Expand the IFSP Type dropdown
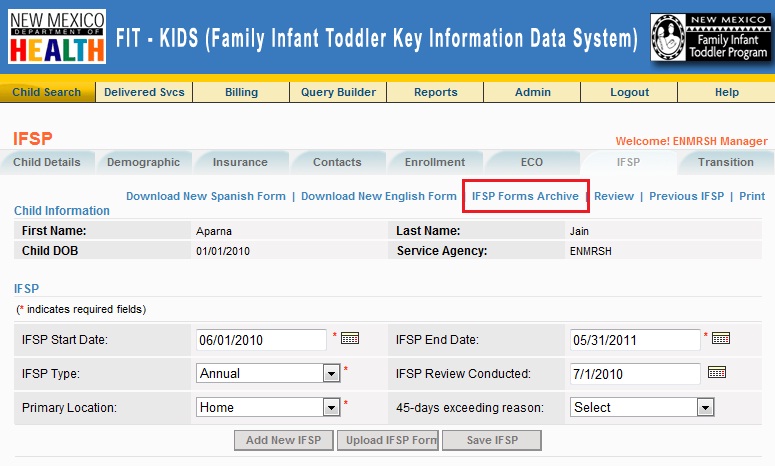The width and height of the screenshot is (775, 468). [x=331, y=373]
